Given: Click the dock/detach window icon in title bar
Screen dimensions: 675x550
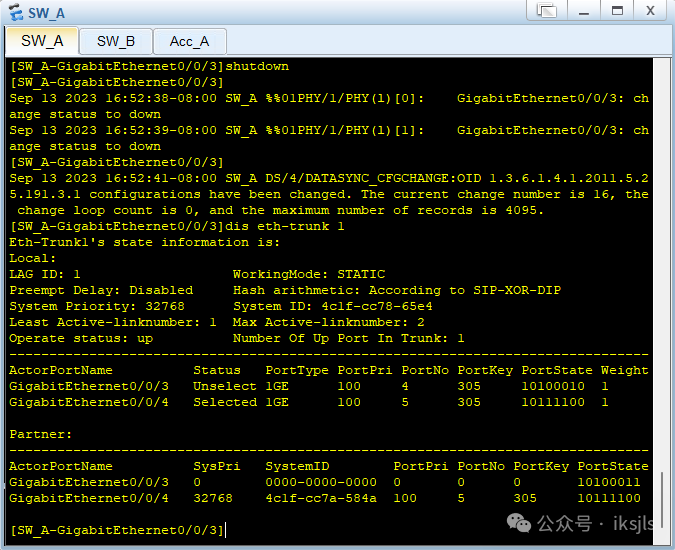Looking at the screenshot, I should [x=546, y=11].
